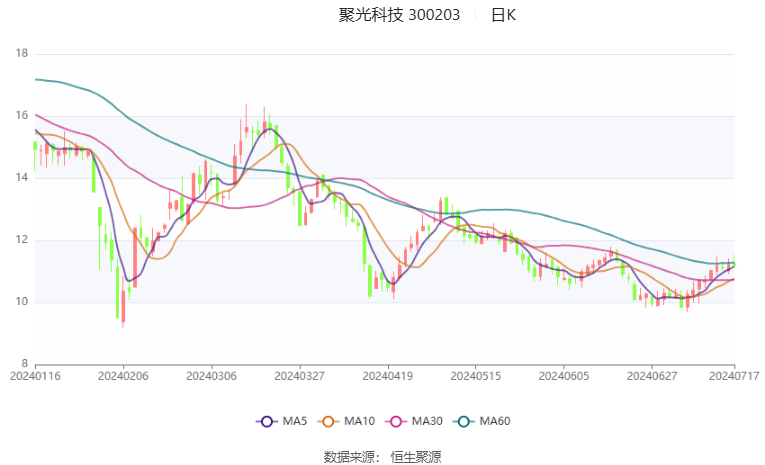Viewport: 765px width, 465px height.
Task: Toggle the MA5 legend series
Action: [x=282, y=421]
